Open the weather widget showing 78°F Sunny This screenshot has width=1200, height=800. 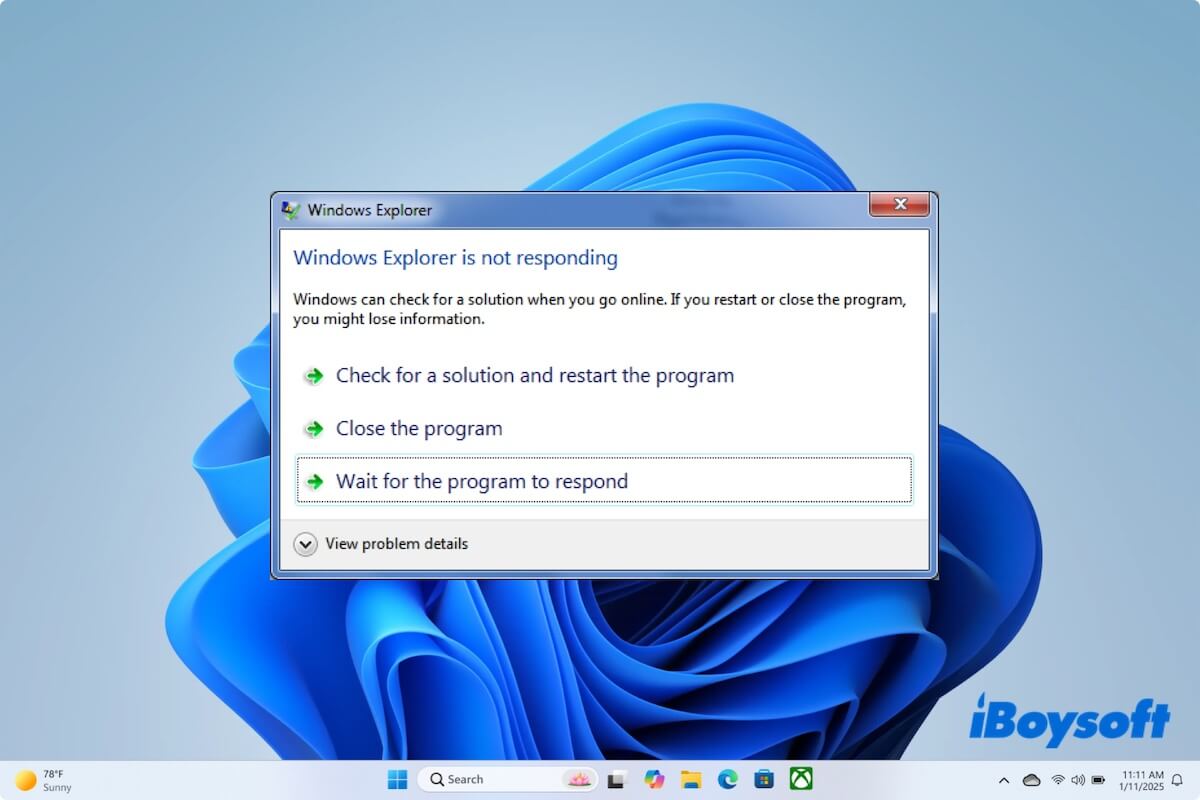click(x=44, y=780)
